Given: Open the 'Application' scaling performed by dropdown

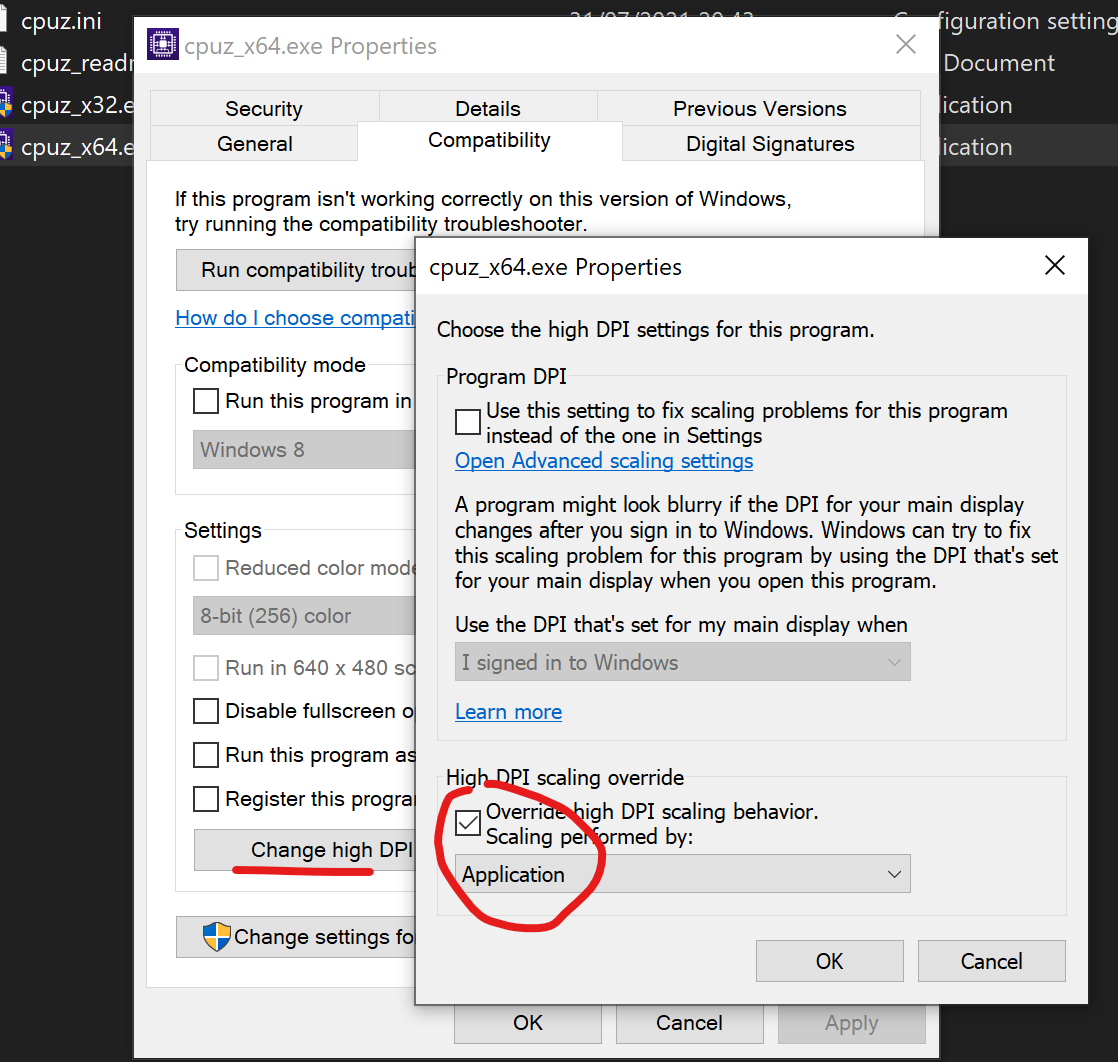Looking at the screenshot, I should coord(682,874).
